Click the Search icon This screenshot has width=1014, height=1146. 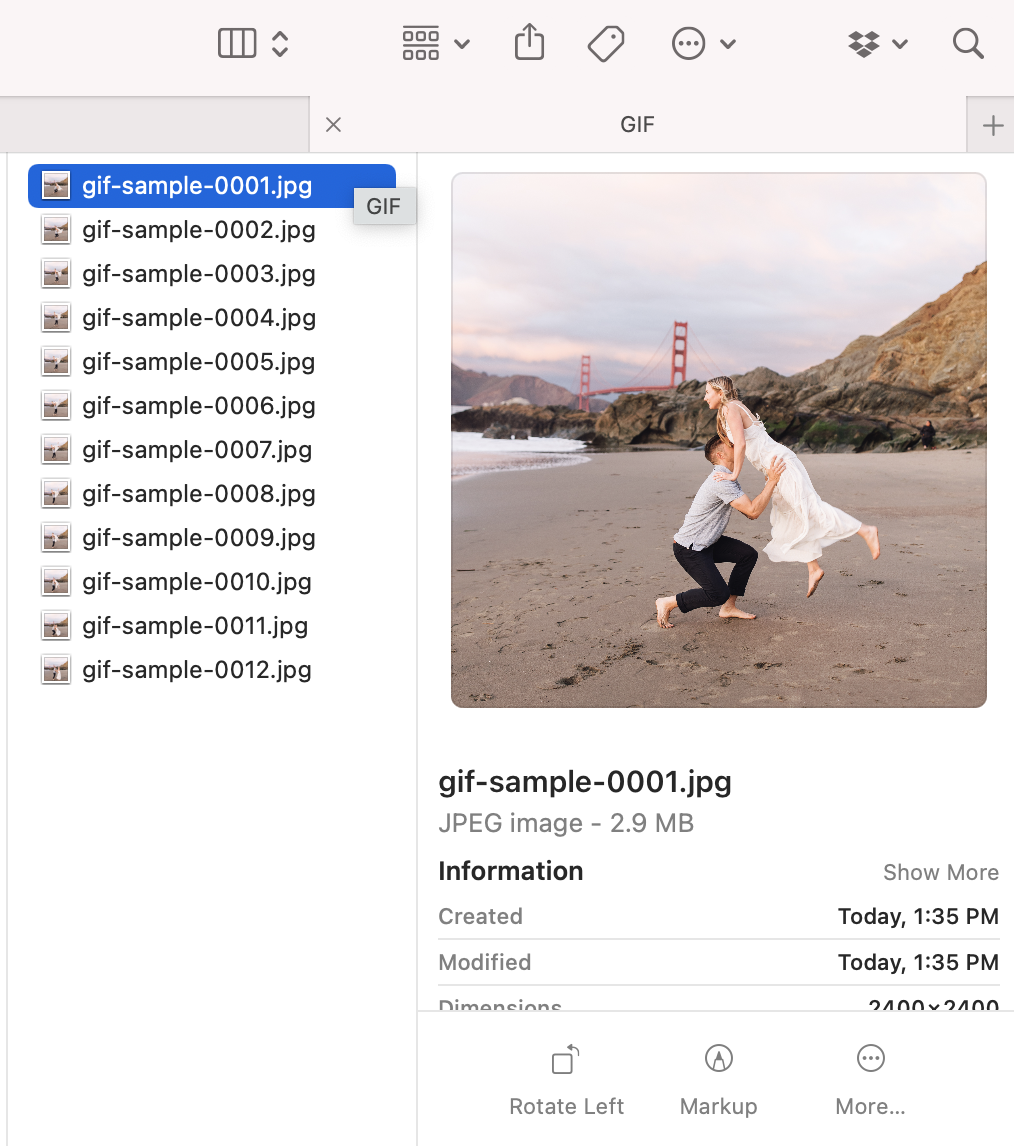click(x=968, y=43)
